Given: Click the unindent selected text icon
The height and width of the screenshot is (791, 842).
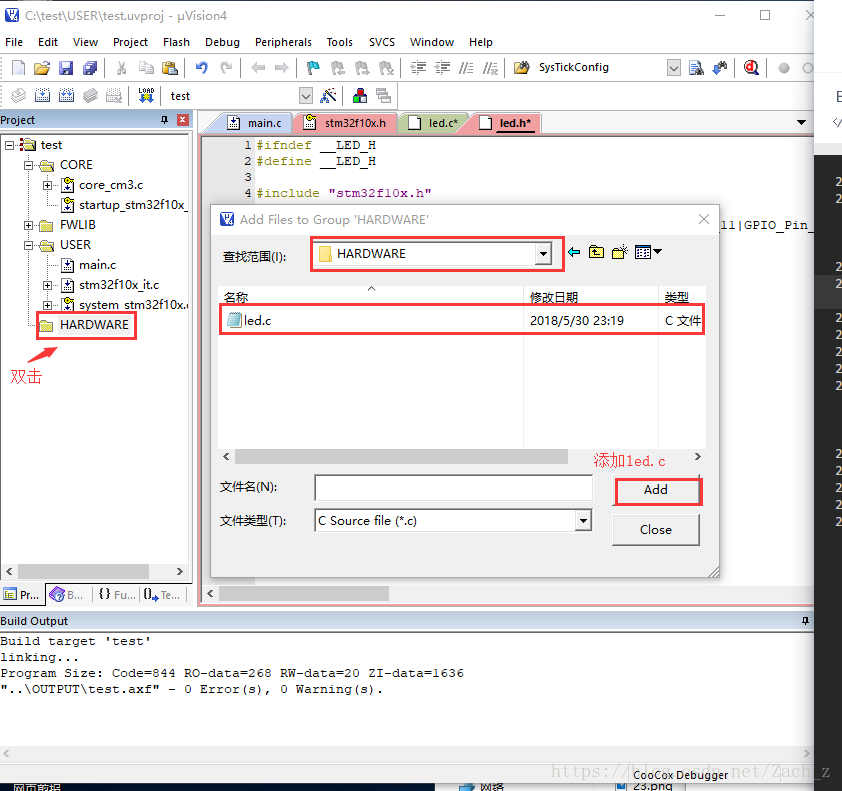Looking at the screenshot, I should click(442, 68).
